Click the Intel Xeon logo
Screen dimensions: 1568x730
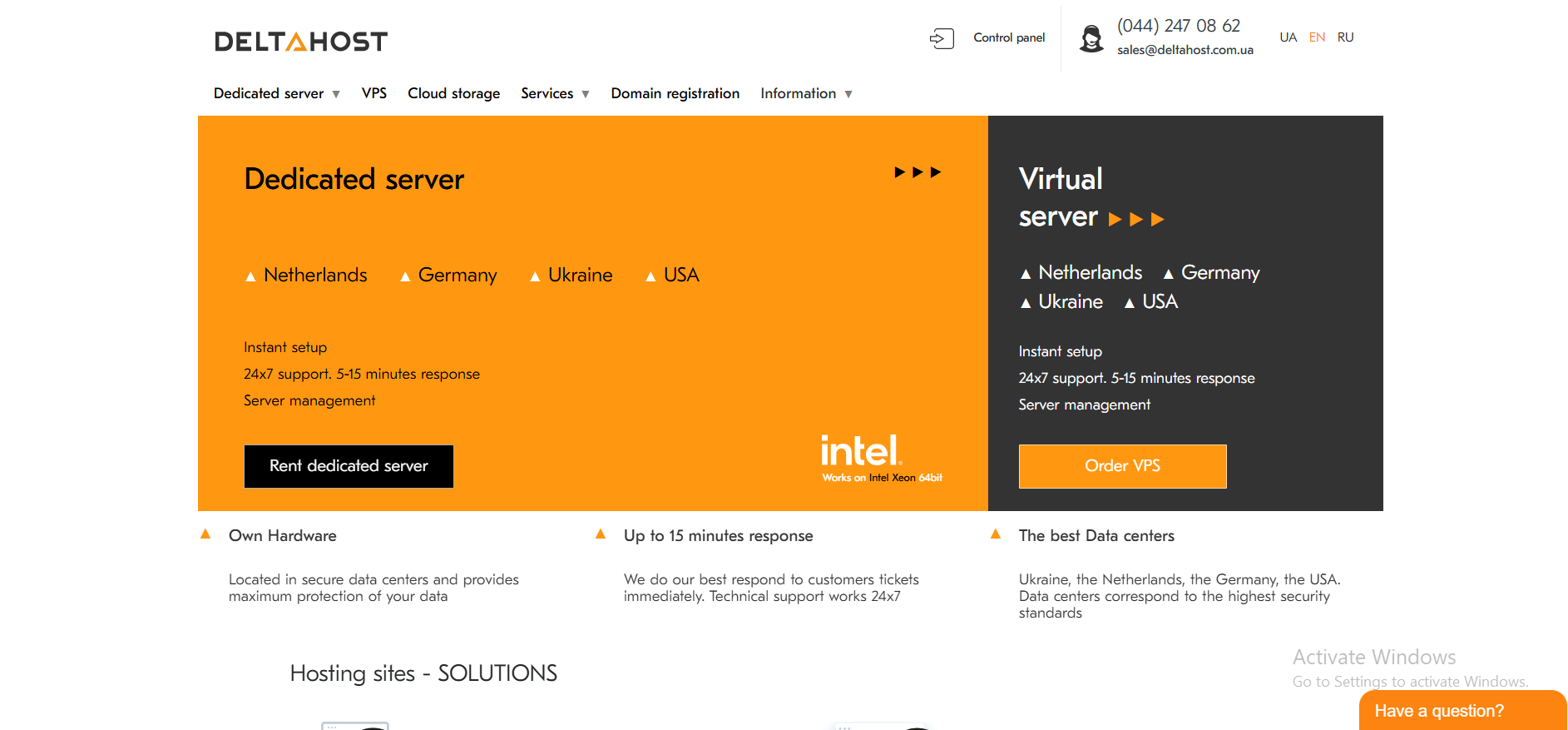click(882, 458)
